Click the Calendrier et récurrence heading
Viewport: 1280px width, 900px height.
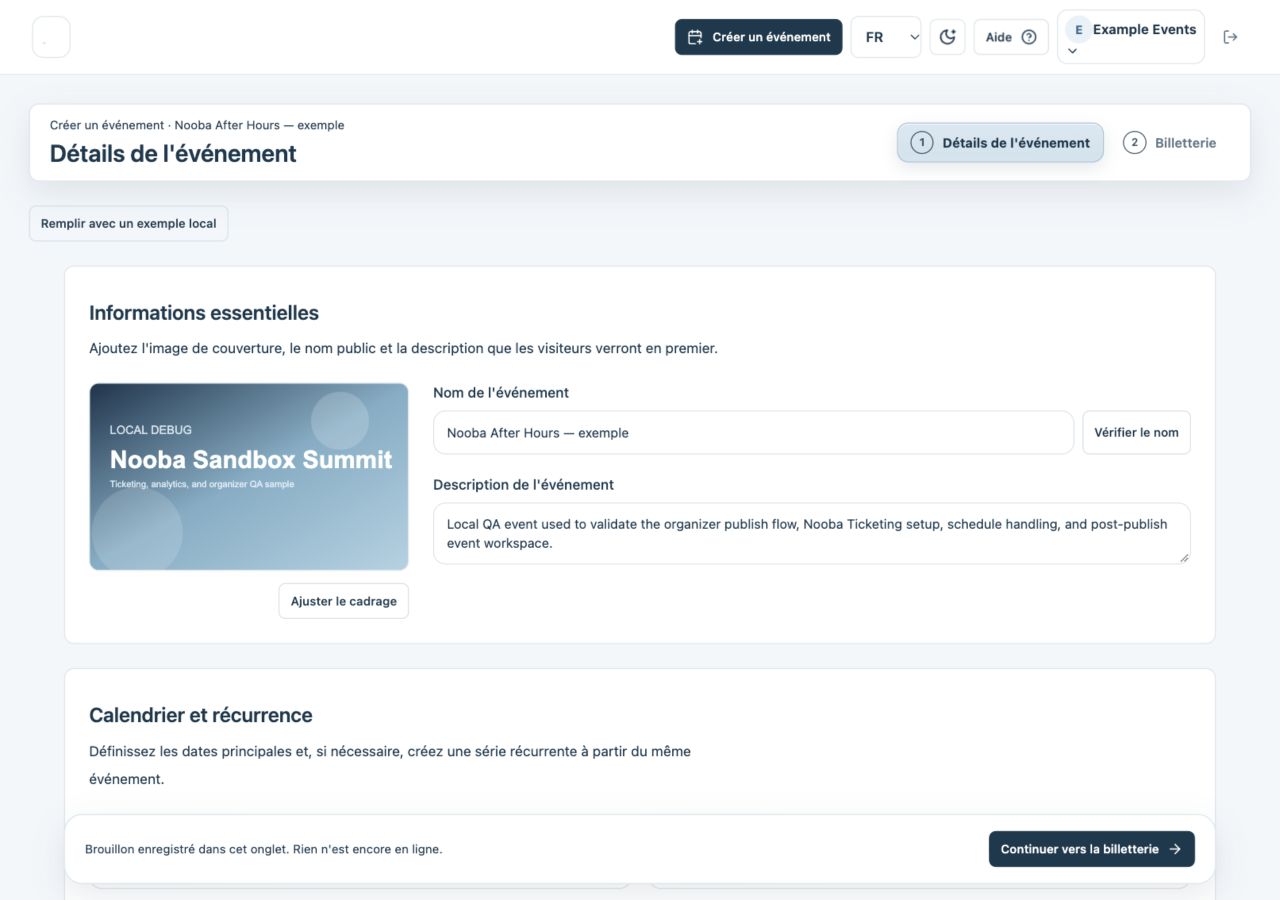pyautogui.click(x=201, y=715)
